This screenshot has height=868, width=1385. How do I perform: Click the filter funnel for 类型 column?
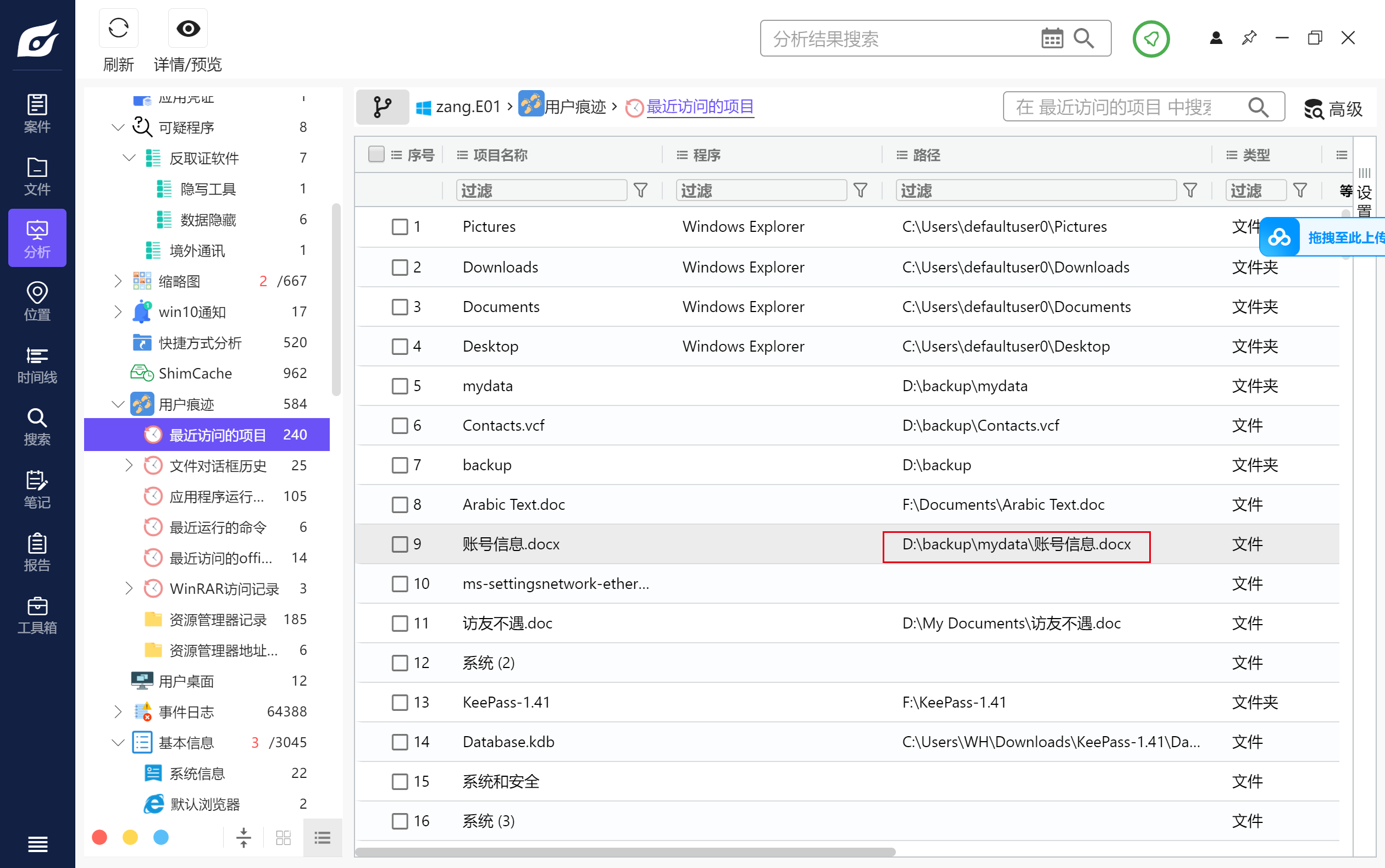tap(1300, 190)
